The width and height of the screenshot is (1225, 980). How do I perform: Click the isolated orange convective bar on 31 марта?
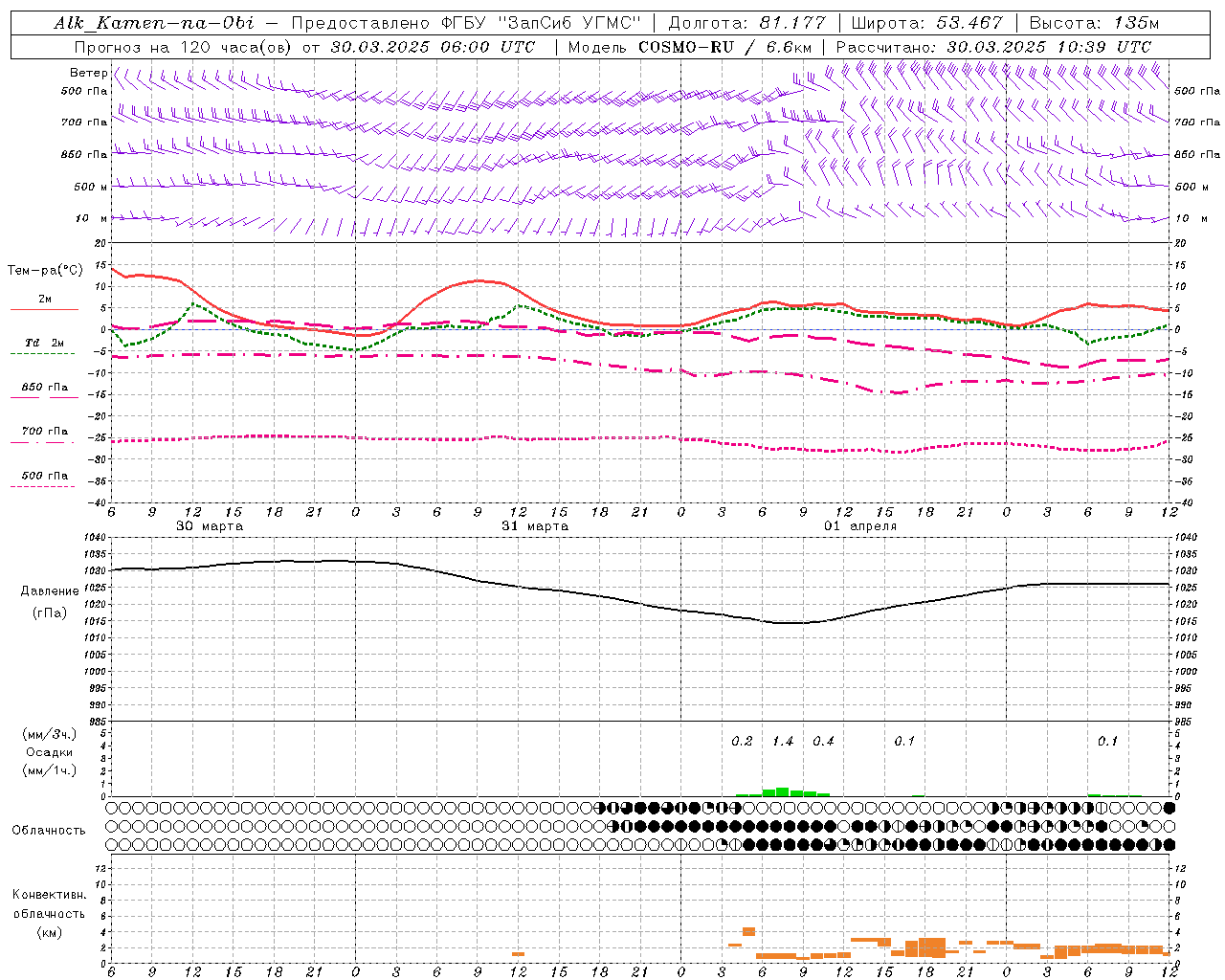(x=518, y=953)
